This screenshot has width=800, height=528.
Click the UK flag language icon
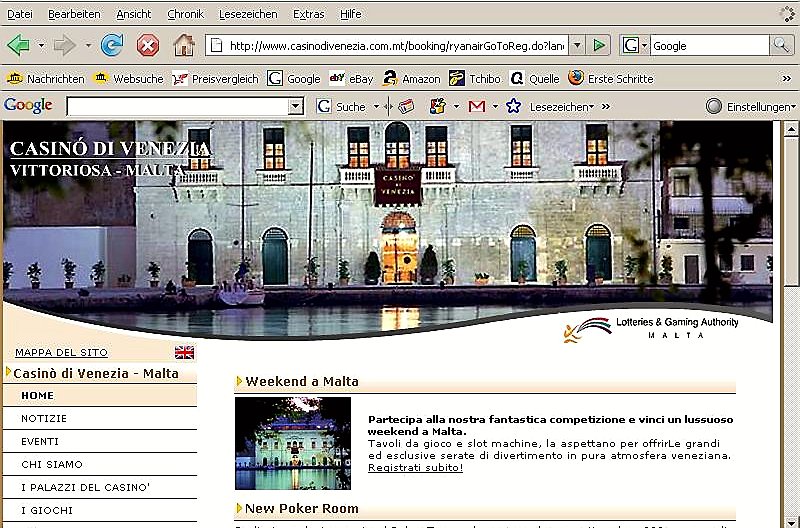[185, 352]
